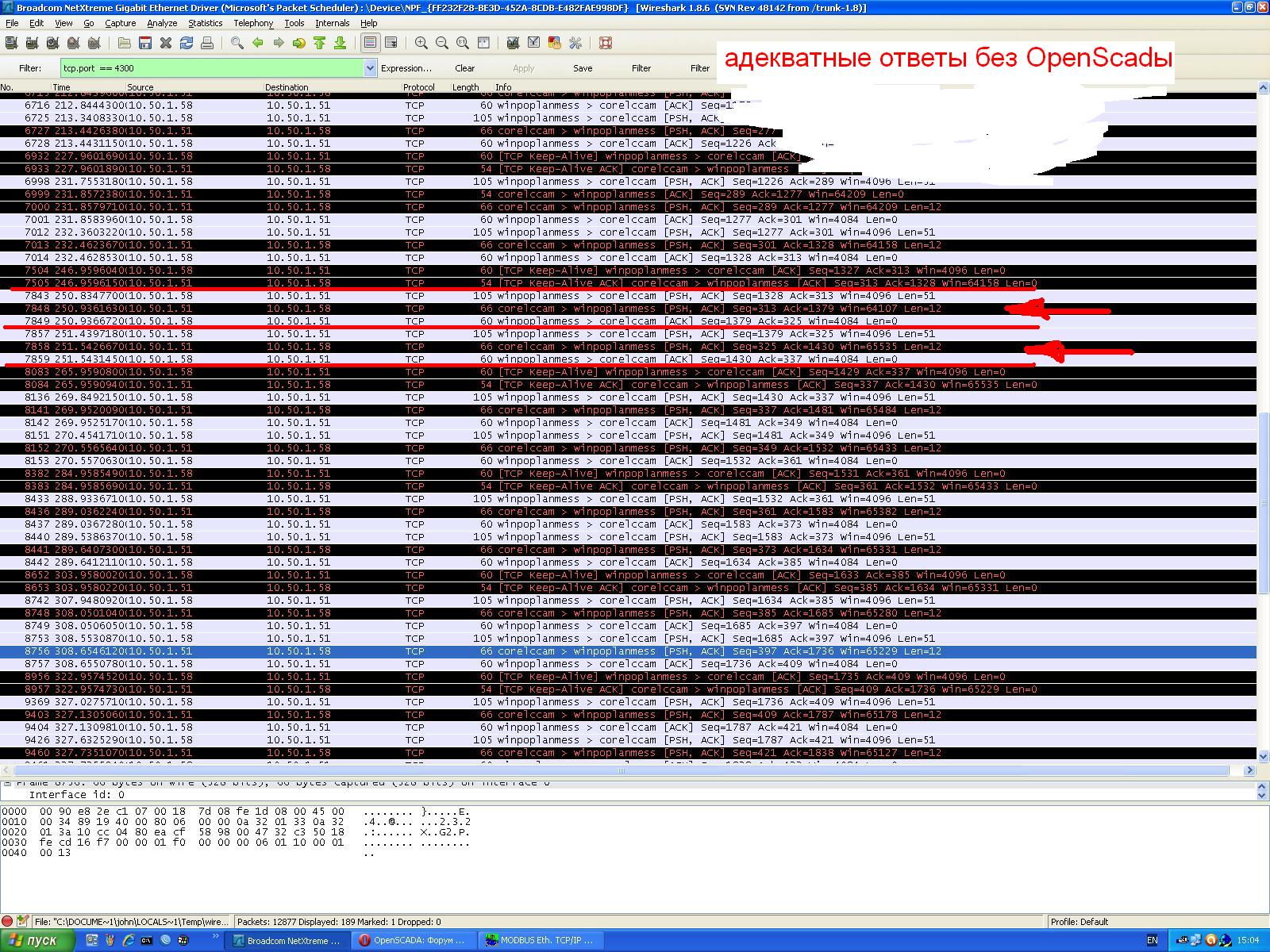Expand the filter history dropdown arrow
Screen dimensions: 1270x952
[370, 68]
